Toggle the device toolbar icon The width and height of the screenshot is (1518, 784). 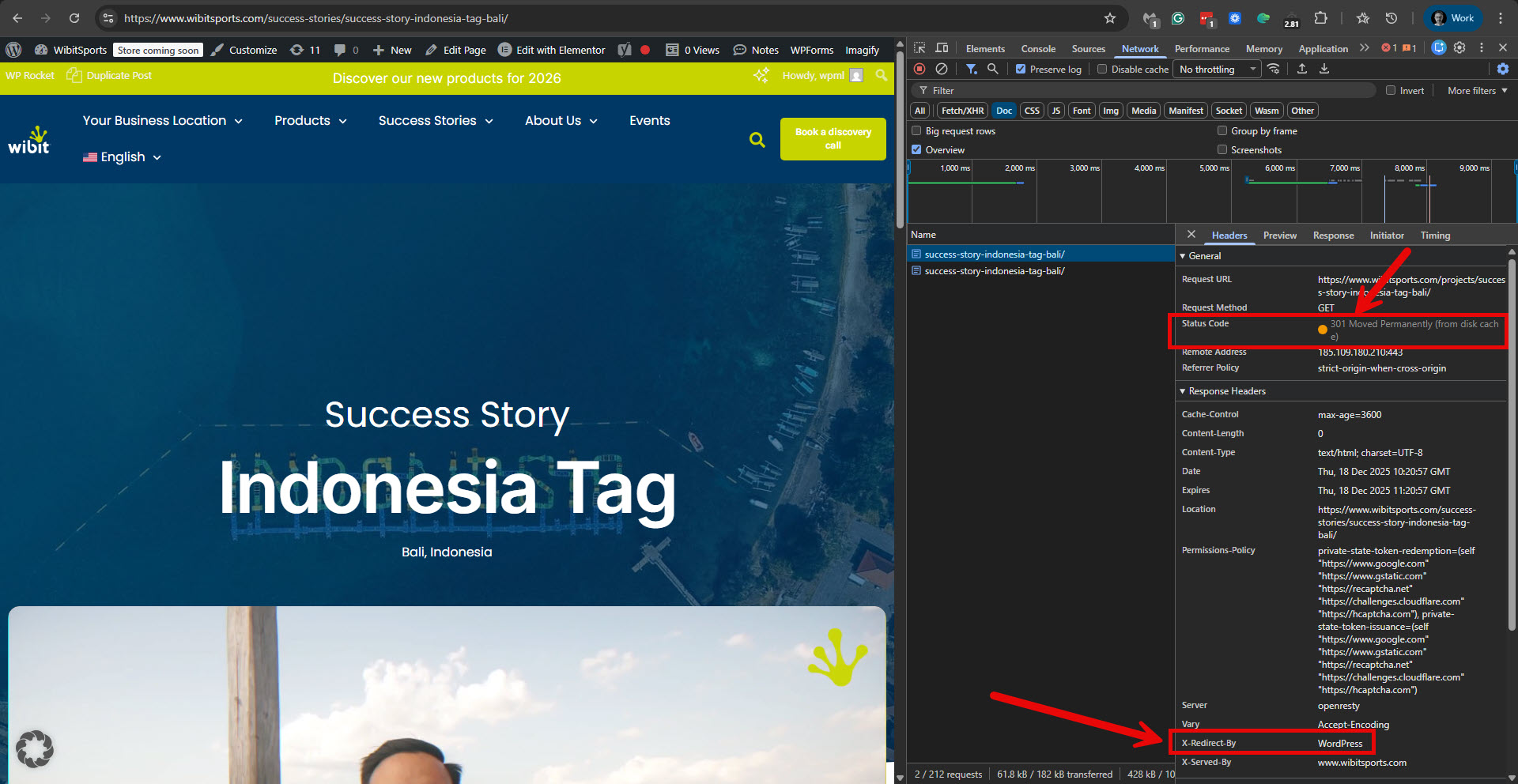coord(942,48)
